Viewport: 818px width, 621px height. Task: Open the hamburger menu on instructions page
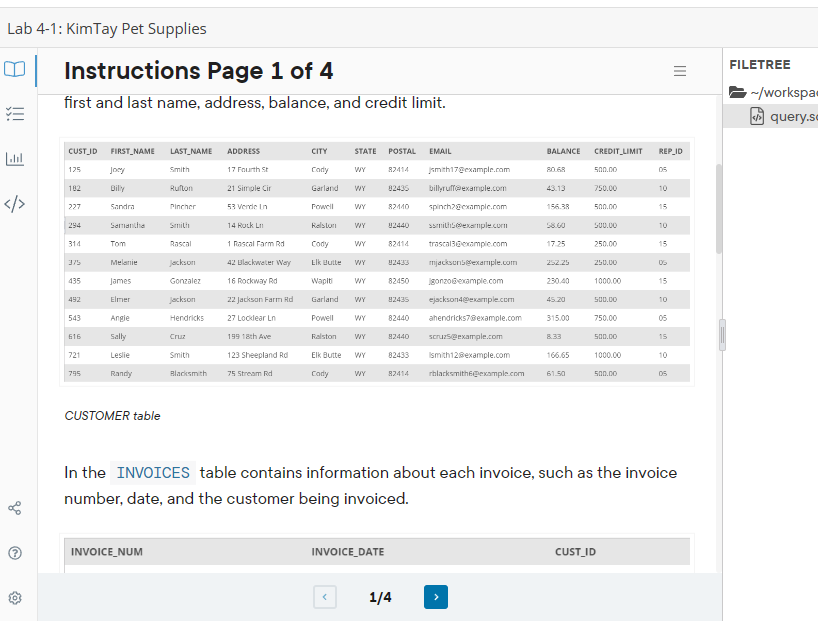click(680, 71)
